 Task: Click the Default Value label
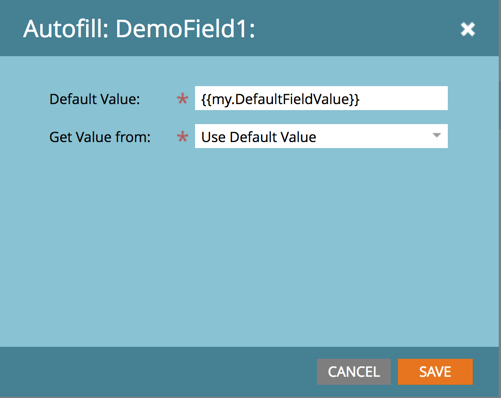coord(95,99)
